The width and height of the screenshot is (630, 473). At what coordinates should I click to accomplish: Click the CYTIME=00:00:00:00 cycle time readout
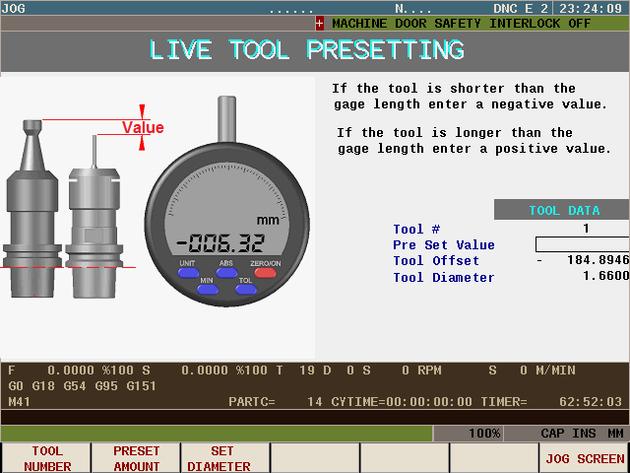[x=401, y=401]
